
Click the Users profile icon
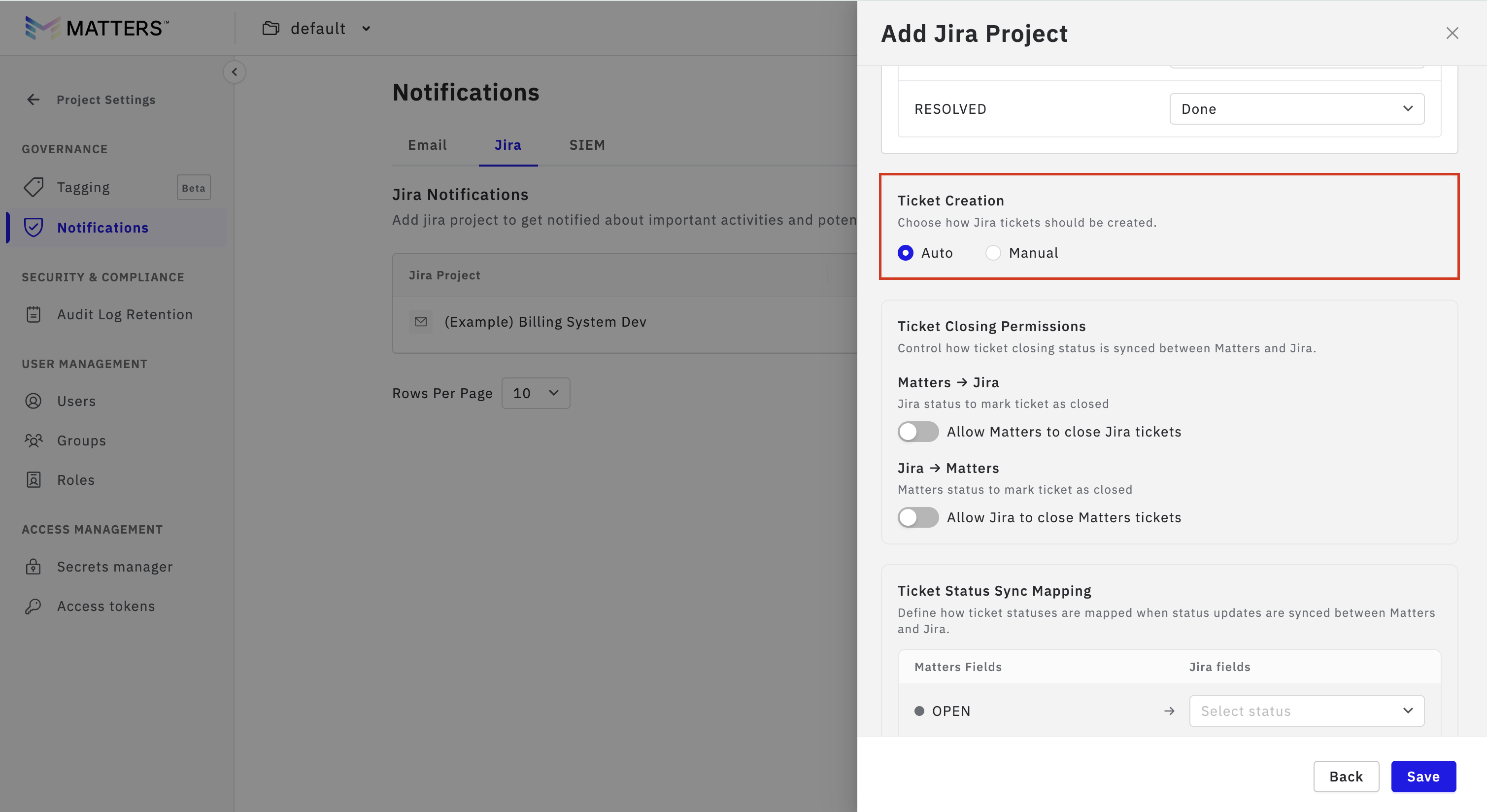click(34, 401)
